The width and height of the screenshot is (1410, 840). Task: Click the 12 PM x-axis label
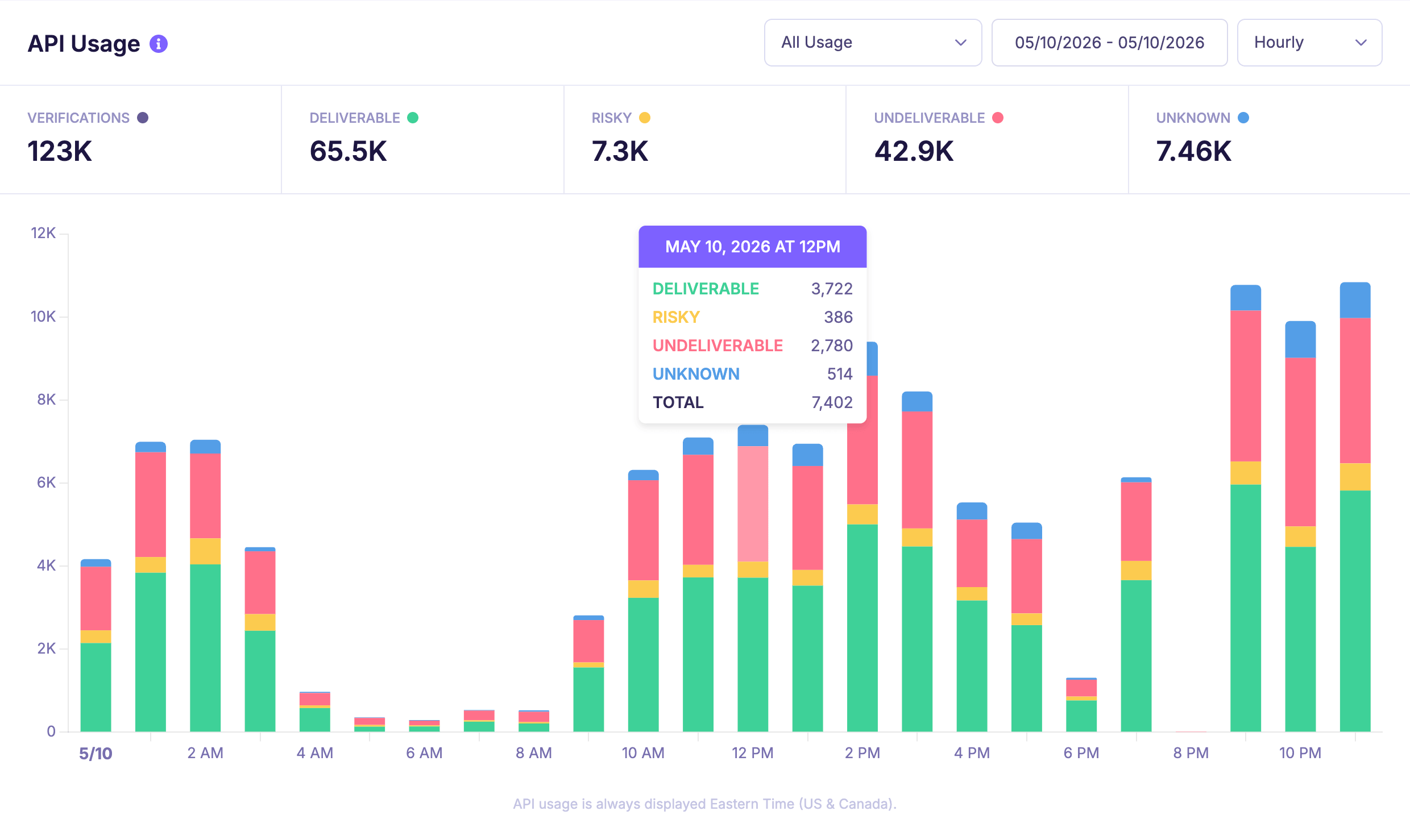point(753,753)
